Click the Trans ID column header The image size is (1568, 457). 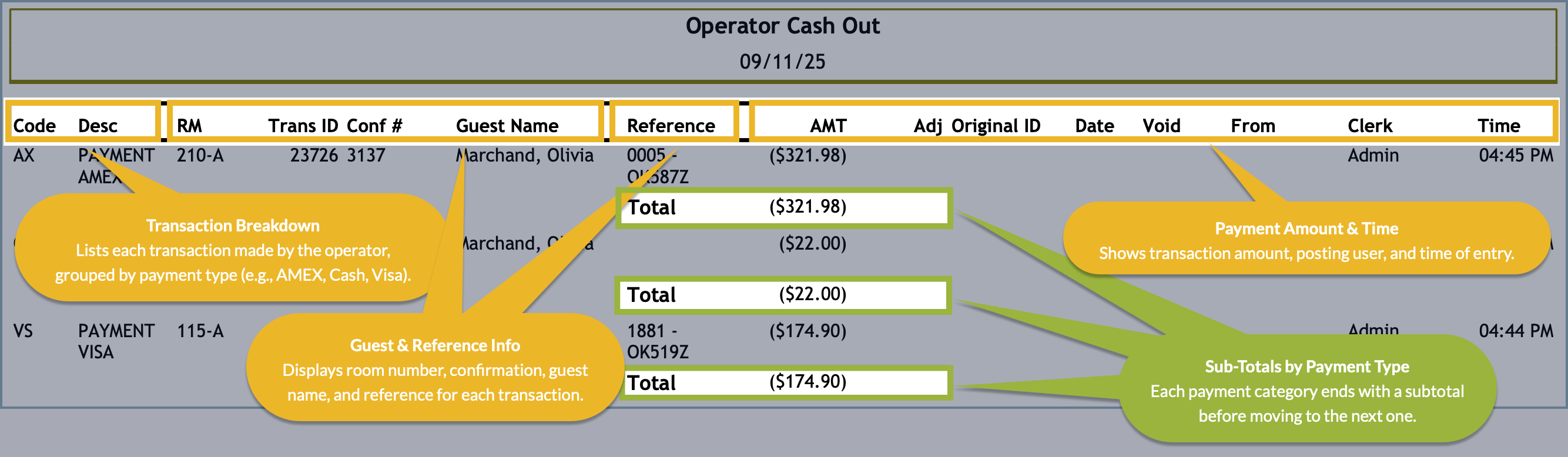click(303, 126)
